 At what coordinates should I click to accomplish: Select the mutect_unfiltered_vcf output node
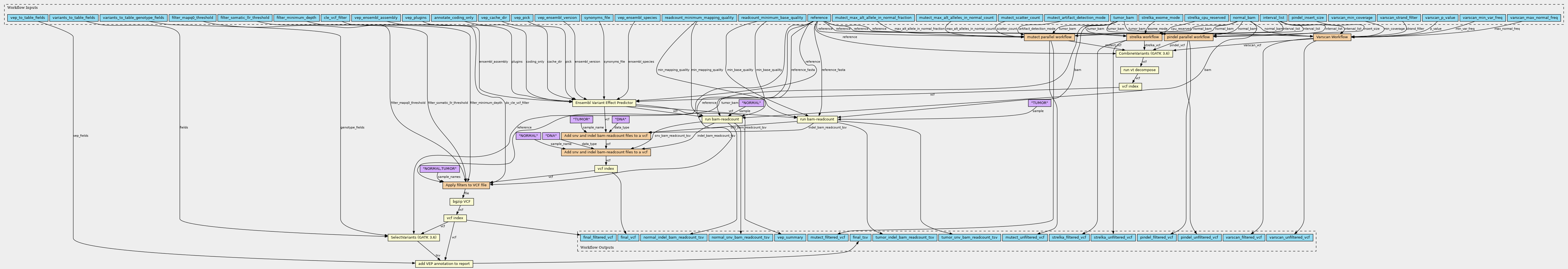tap(1024, 237)
